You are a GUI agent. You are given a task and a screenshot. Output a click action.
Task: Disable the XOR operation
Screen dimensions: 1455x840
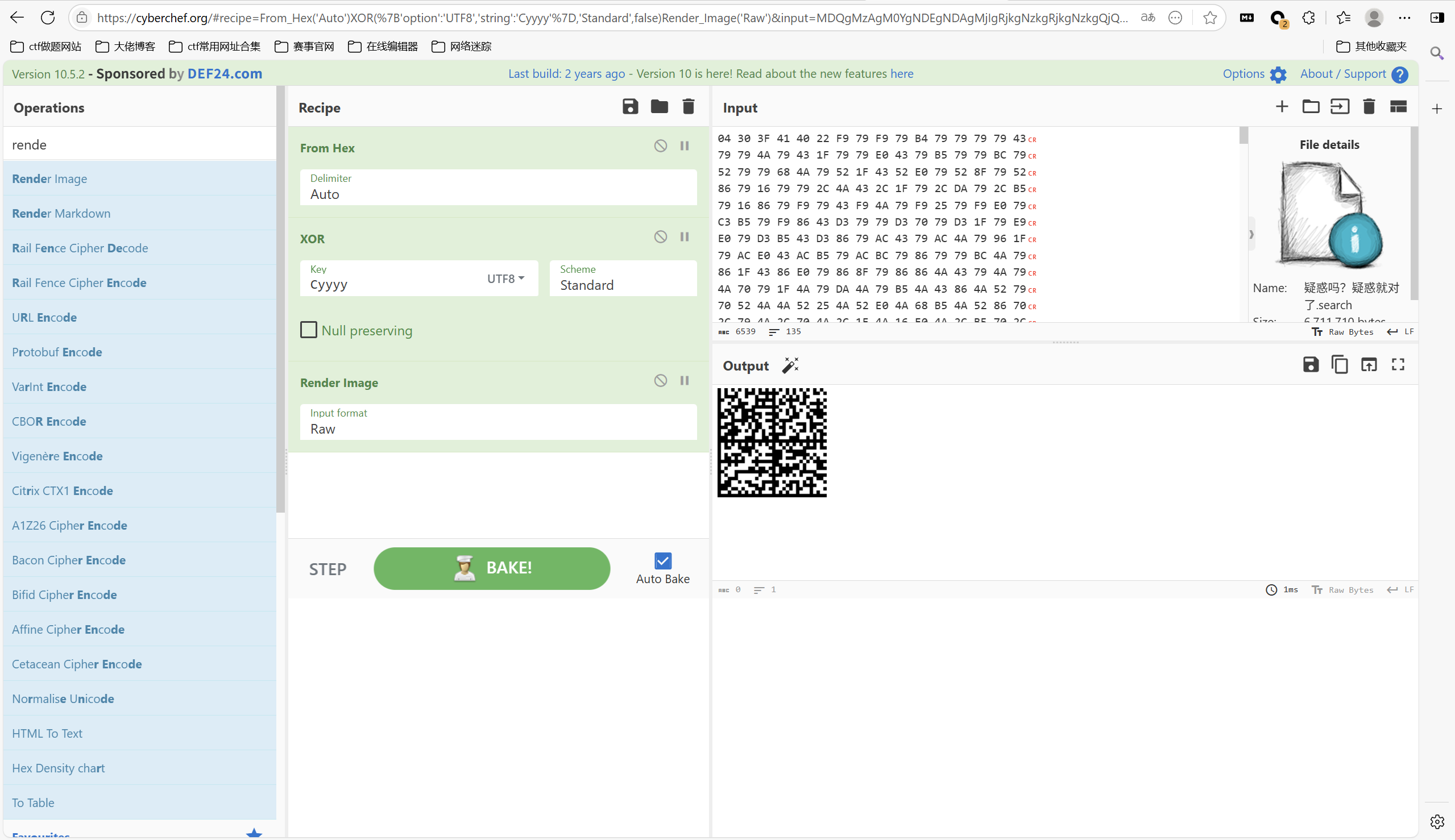pyautogui.click(x=660, y=236)
